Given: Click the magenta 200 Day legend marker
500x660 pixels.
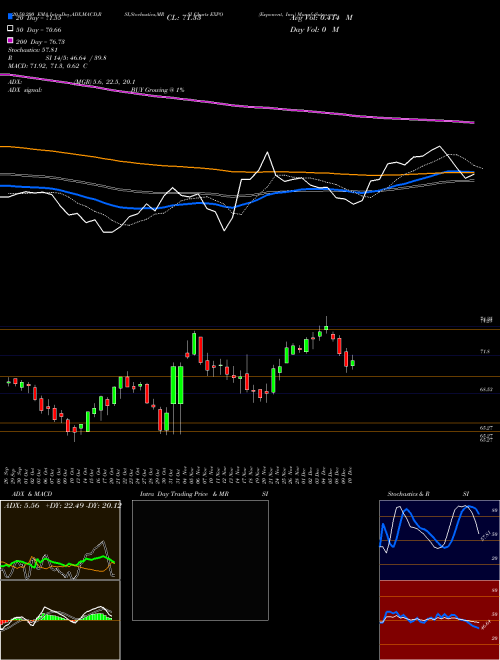Looking at the screenshot, I should click(10, 41).
